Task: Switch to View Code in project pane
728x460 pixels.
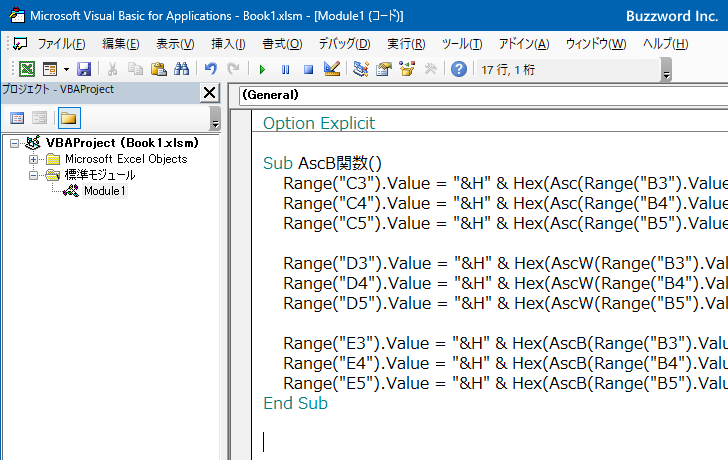Action: coord(17,118)
